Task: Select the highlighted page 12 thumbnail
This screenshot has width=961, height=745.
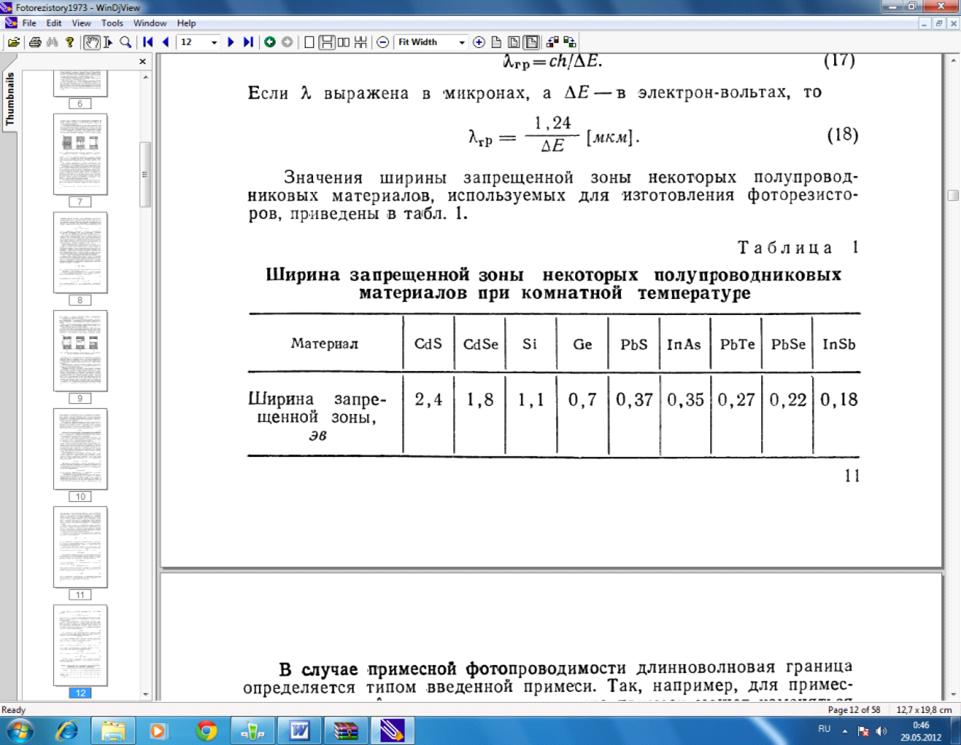Action: click(x=80, y=645)
